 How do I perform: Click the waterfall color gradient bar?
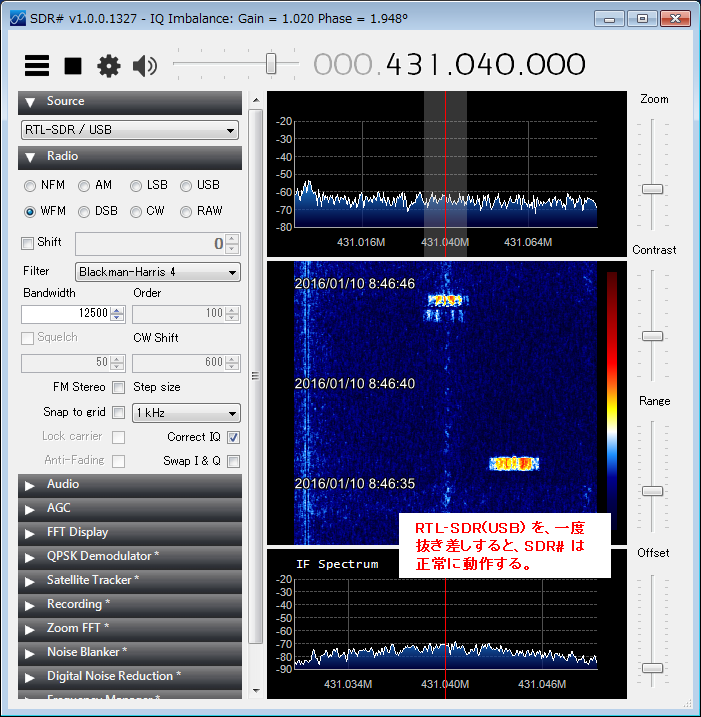coord(612,400)
